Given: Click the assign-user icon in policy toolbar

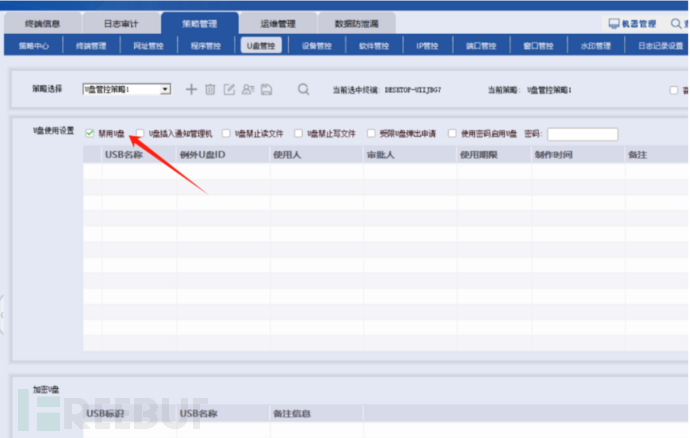Looking at the screenshot, I should click(x=248, y=89).
